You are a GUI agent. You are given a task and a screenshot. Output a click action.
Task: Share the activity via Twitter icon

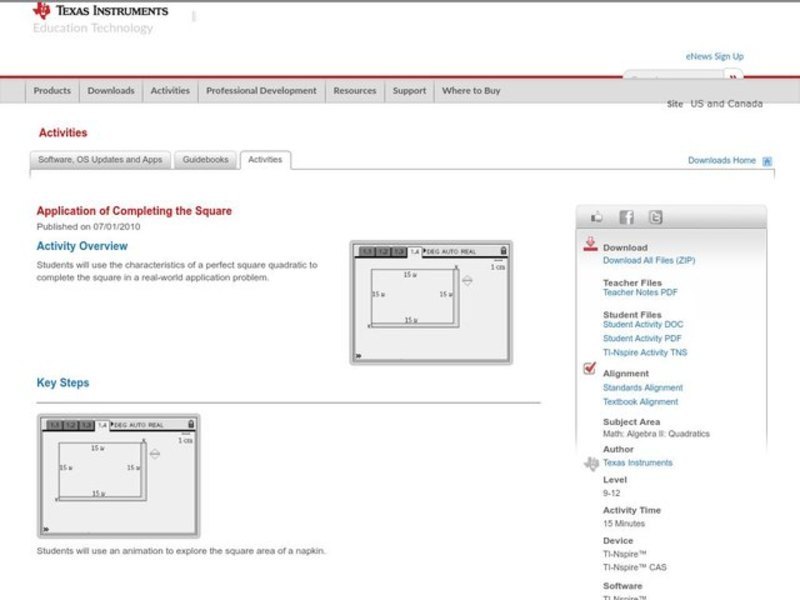(655, 217)
